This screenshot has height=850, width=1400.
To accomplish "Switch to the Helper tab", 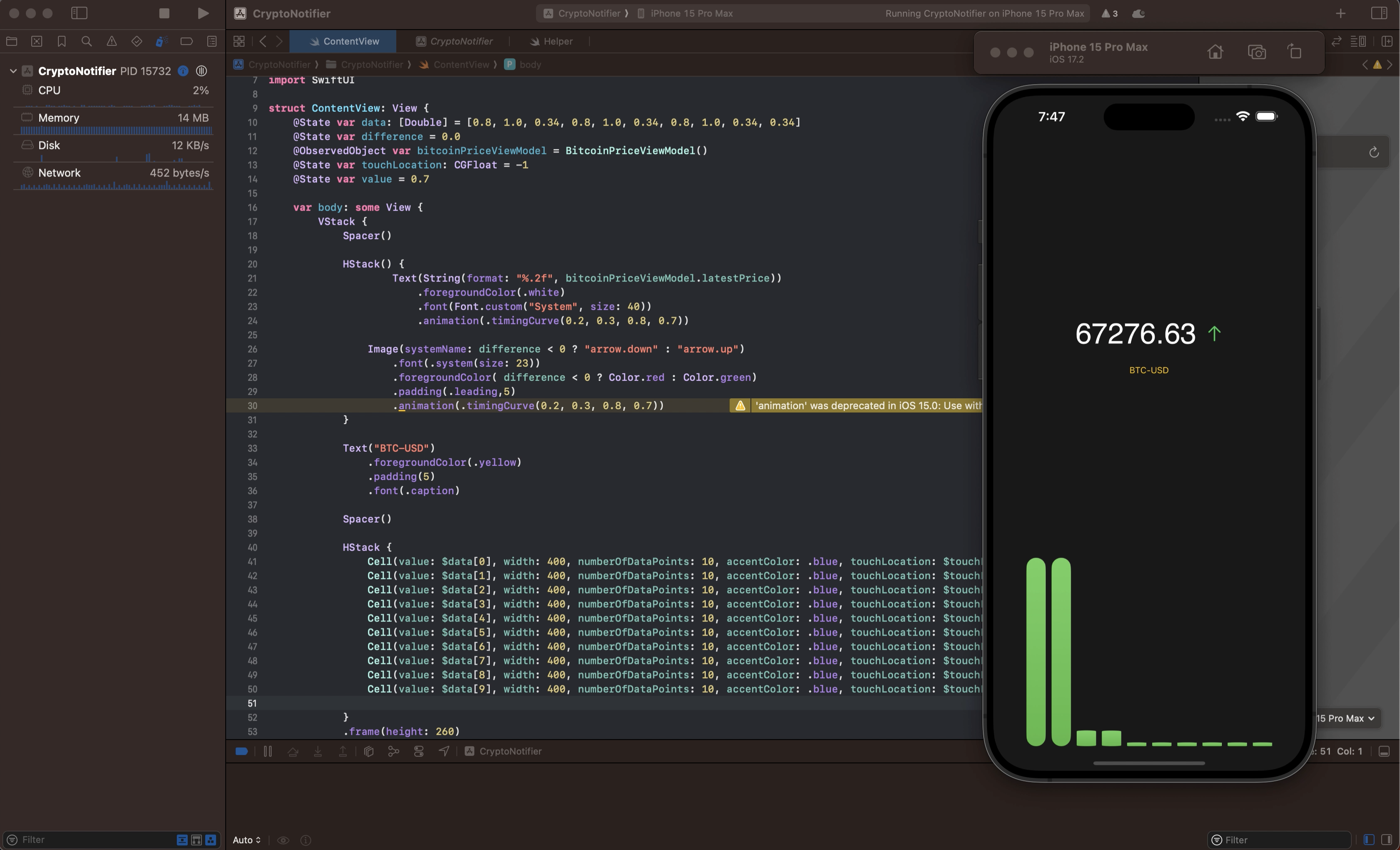I will pyautogui.click(x=552, y=41).
